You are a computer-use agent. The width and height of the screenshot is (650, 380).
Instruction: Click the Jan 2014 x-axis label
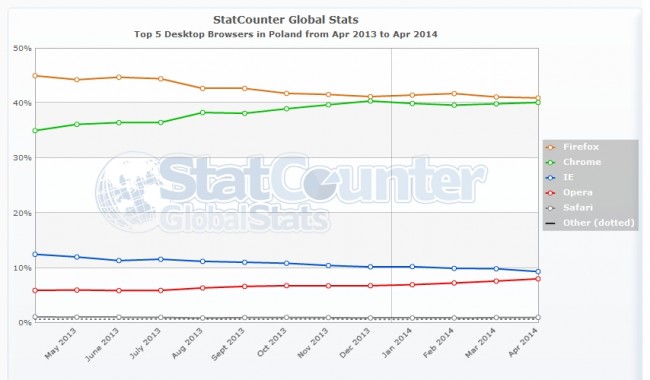(x=397, y=343)
